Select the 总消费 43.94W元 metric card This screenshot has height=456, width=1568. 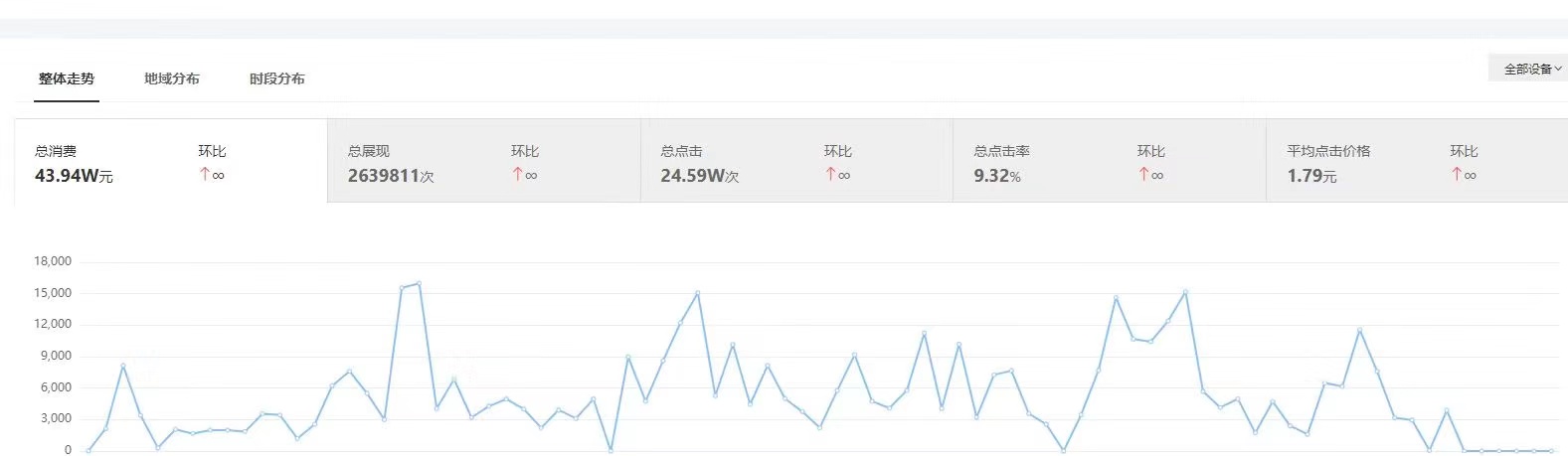coord(170,162)
